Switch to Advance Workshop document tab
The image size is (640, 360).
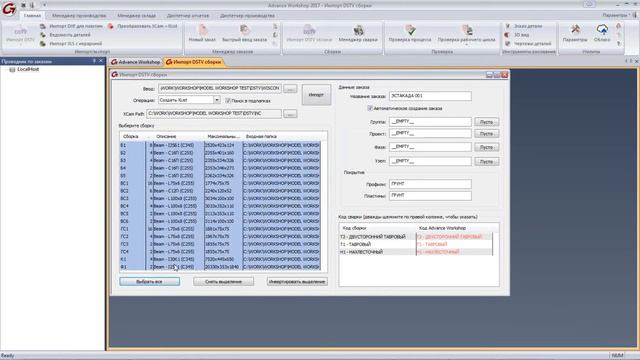[x=136, y=62]
